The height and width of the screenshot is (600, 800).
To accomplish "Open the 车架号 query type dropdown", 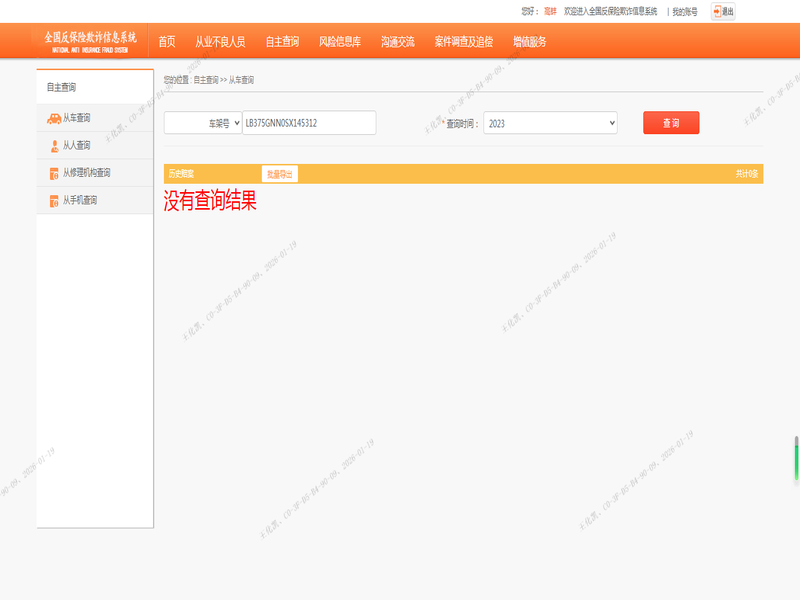I will 203,123.
